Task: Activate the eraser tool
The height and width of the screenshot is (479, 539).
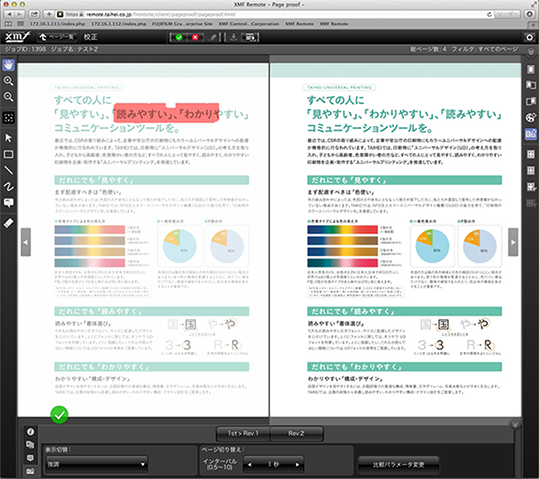Action: click(9, 223)
